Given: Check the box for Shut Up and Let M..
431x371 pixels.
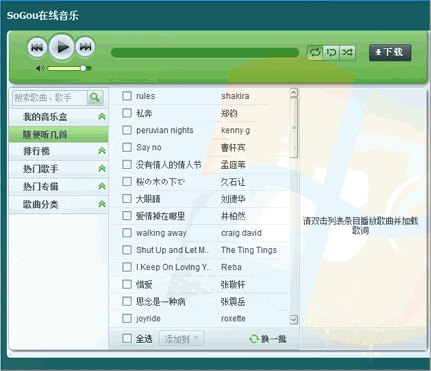Looking at the screenshot, I should [127, 250].
